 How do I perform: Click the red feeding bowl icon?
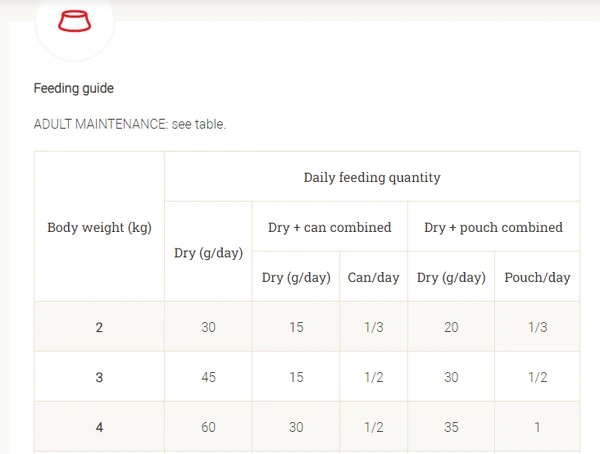(75, 21)
